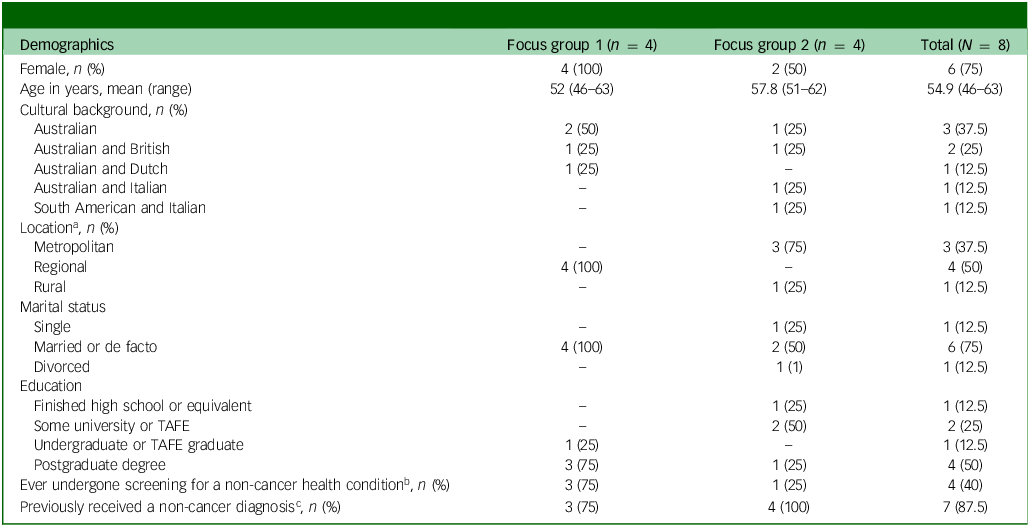Select the Metropolitan row label
1029x526 pixels.
[72, 247]
